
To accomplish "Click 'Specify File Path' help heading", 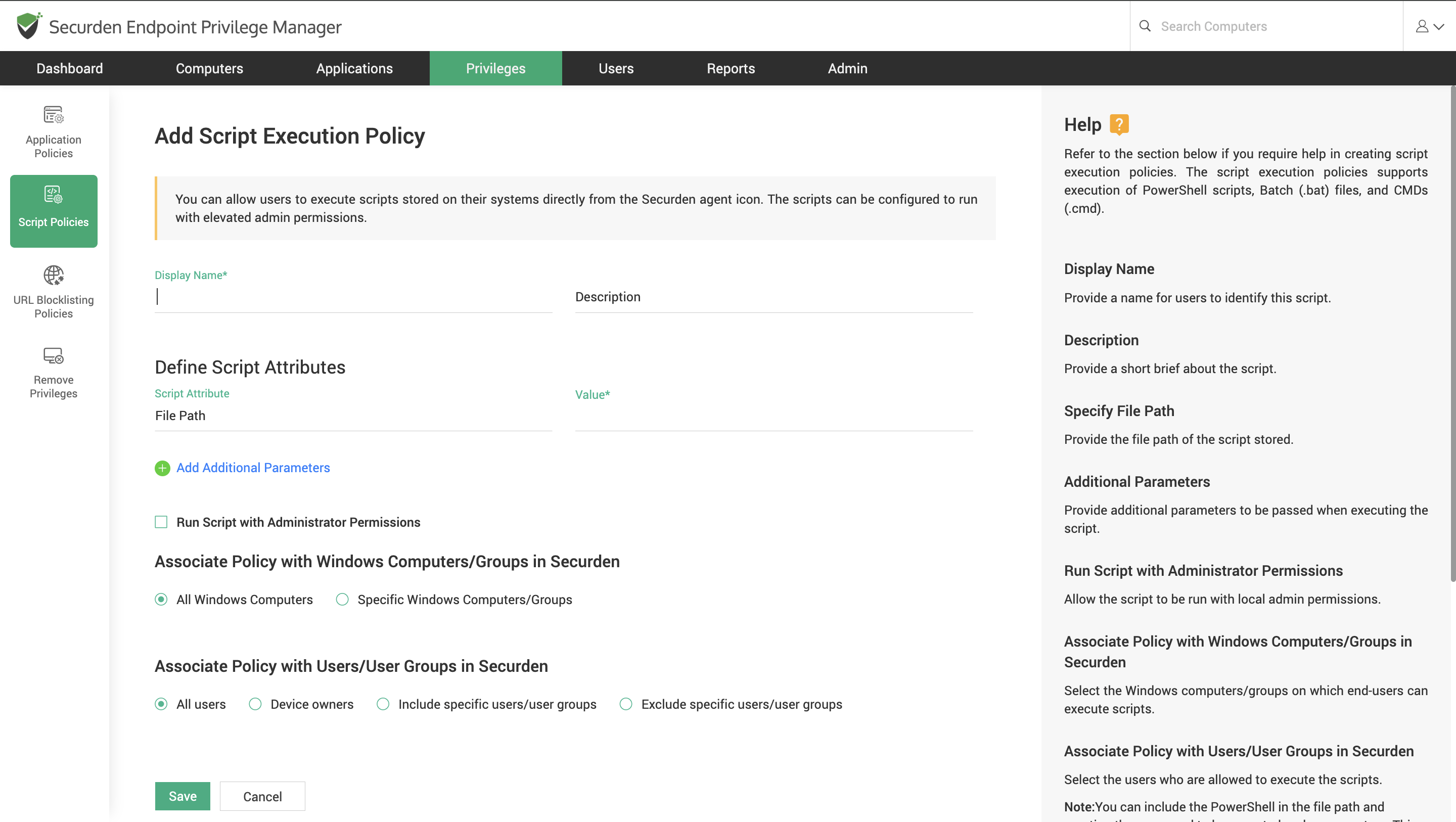I will (x=1119, y=411).
